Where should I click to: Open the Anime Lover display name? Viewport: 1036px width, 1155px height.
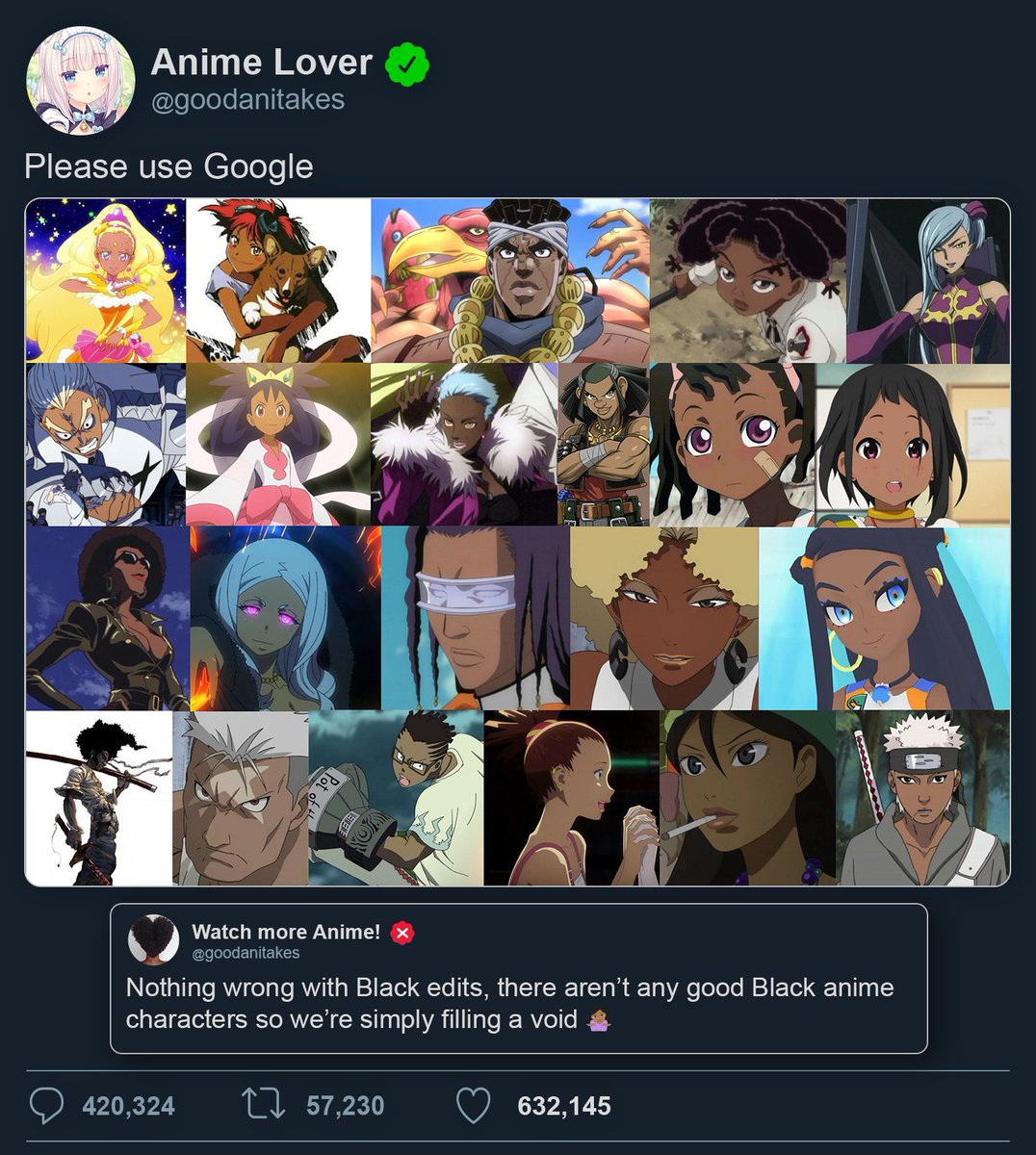coord(262,63)
